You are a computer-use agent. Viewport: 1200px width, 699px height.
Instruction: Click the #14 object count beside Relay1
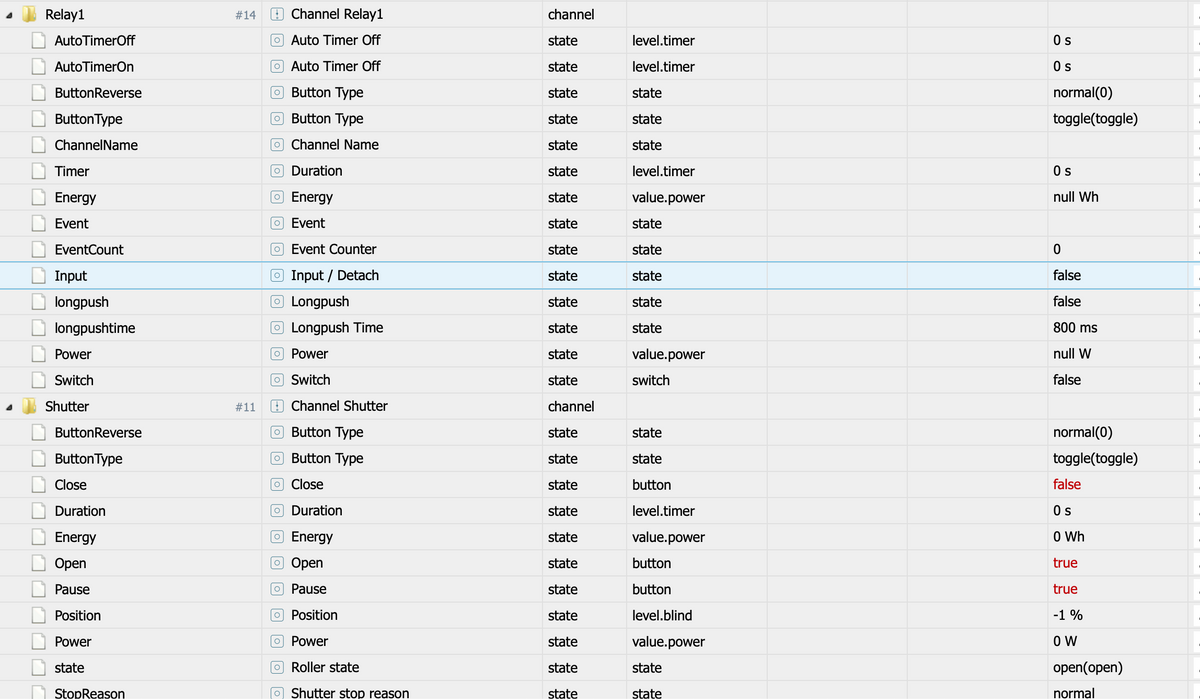click(245, 15)
